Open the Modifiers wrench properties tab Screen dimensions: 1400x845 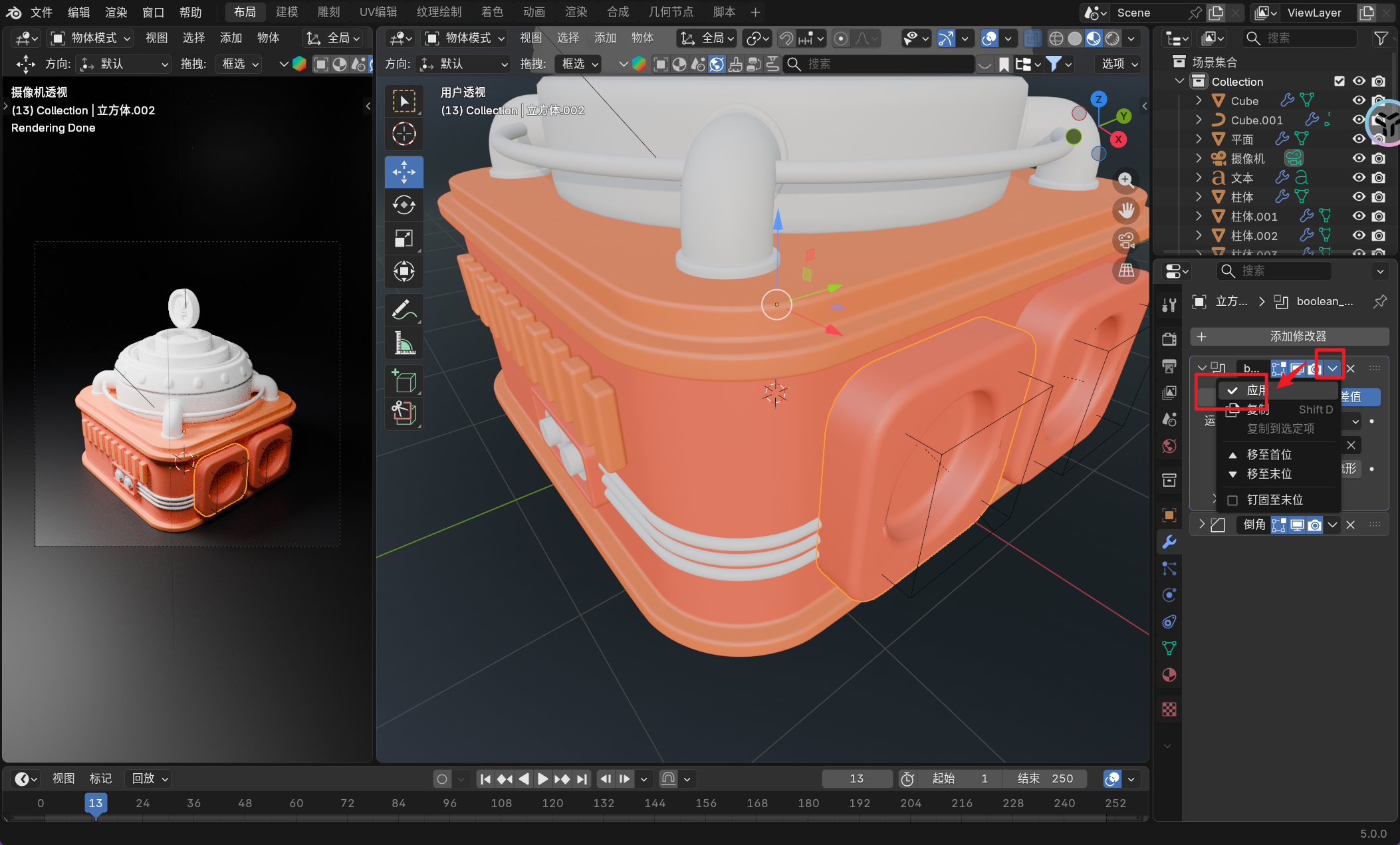pyautogui.click(x=1169, y=542)
